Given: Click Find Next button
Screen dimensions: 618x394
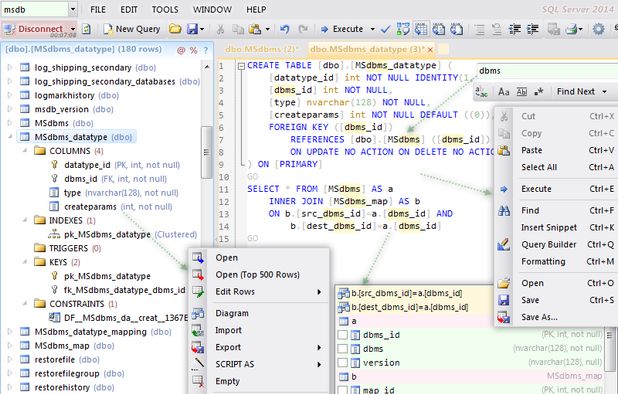Looking at the screenshot, I should (575, 91).
